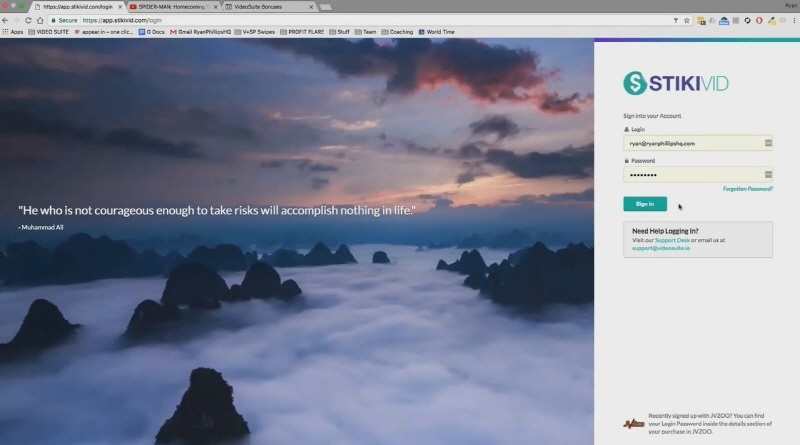Open the Support Desk link

pyautogui.click(x=672, y=240)
